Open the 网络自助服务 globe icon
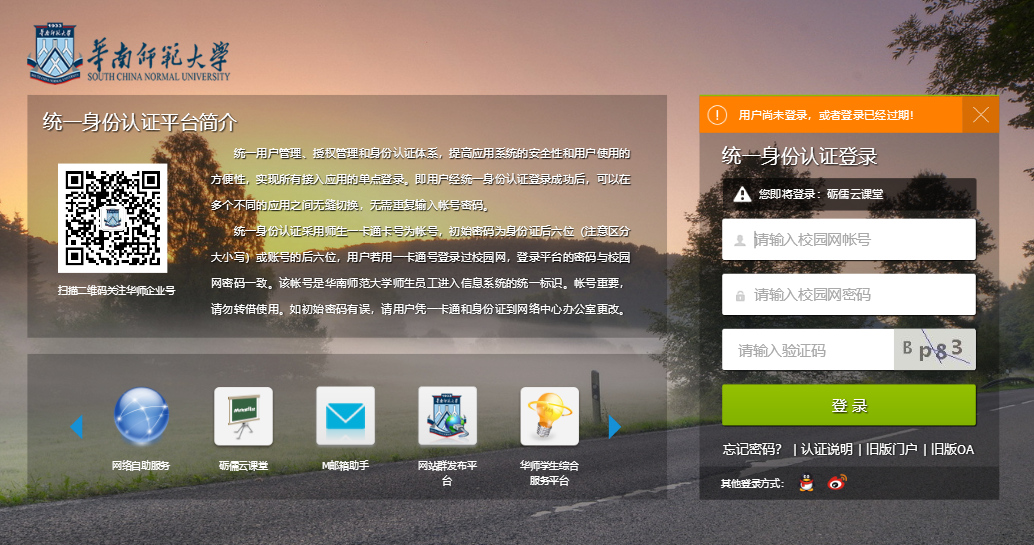 (141, 415)
